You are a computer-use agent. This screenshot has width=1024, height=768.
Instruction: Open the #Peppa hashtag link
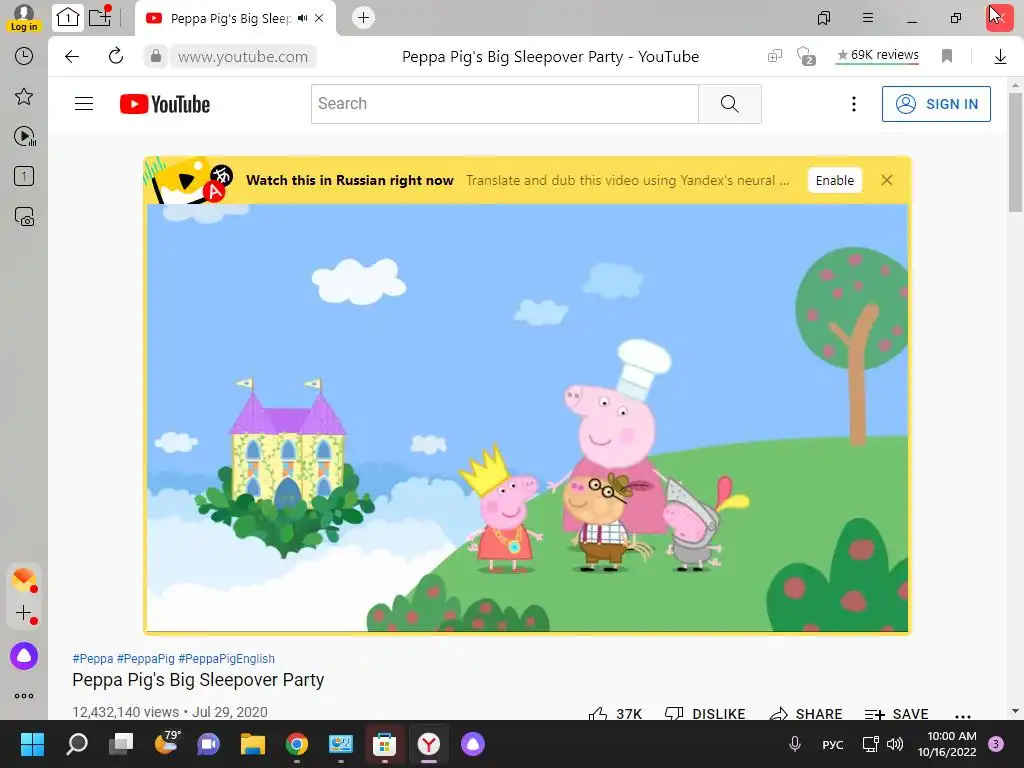click(93, 658)
